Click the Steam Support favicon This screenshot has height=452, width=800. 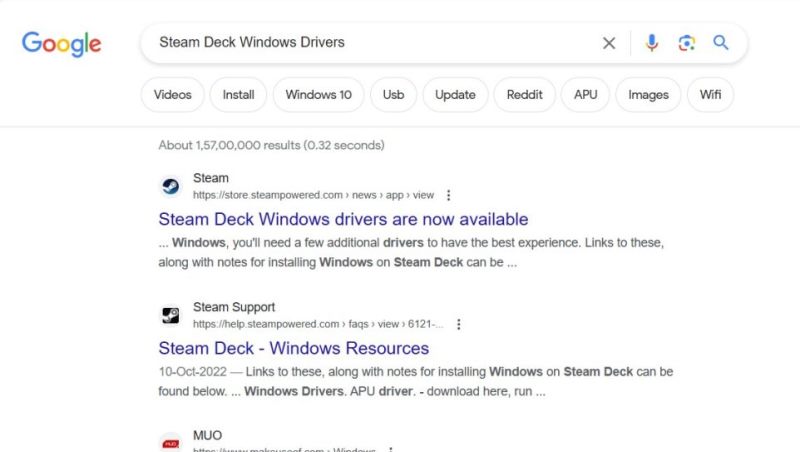pyautogui.click(x=170, y=315)
